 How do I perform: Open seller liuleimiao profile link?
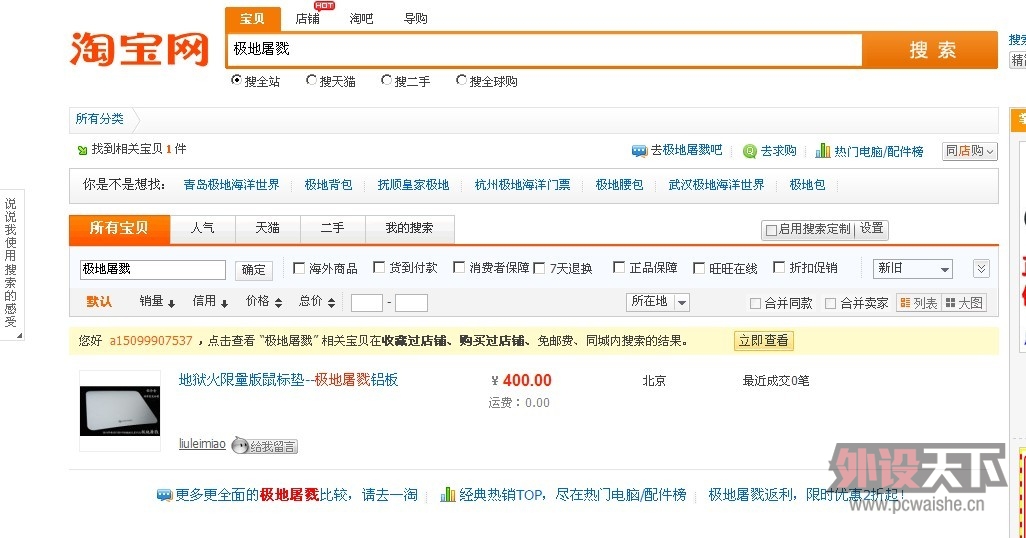tap(202, 444)
